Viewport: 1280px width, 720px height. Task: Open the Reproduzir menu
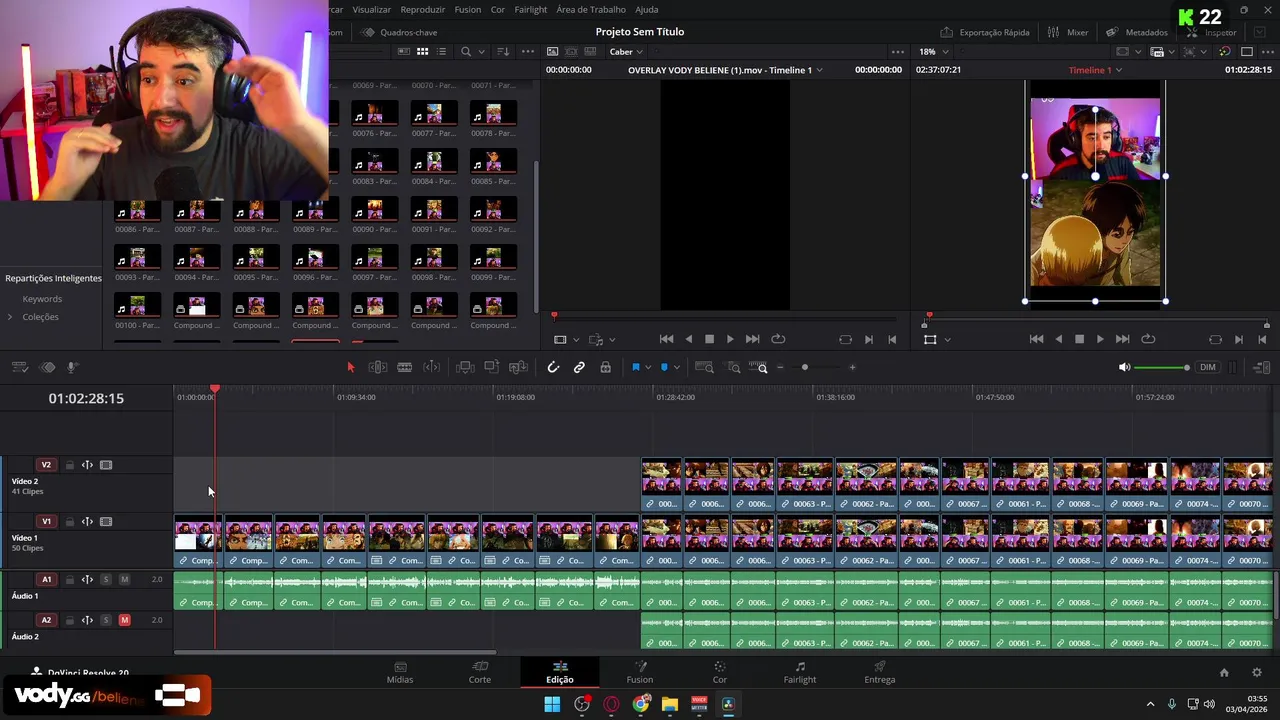point(422,9)
